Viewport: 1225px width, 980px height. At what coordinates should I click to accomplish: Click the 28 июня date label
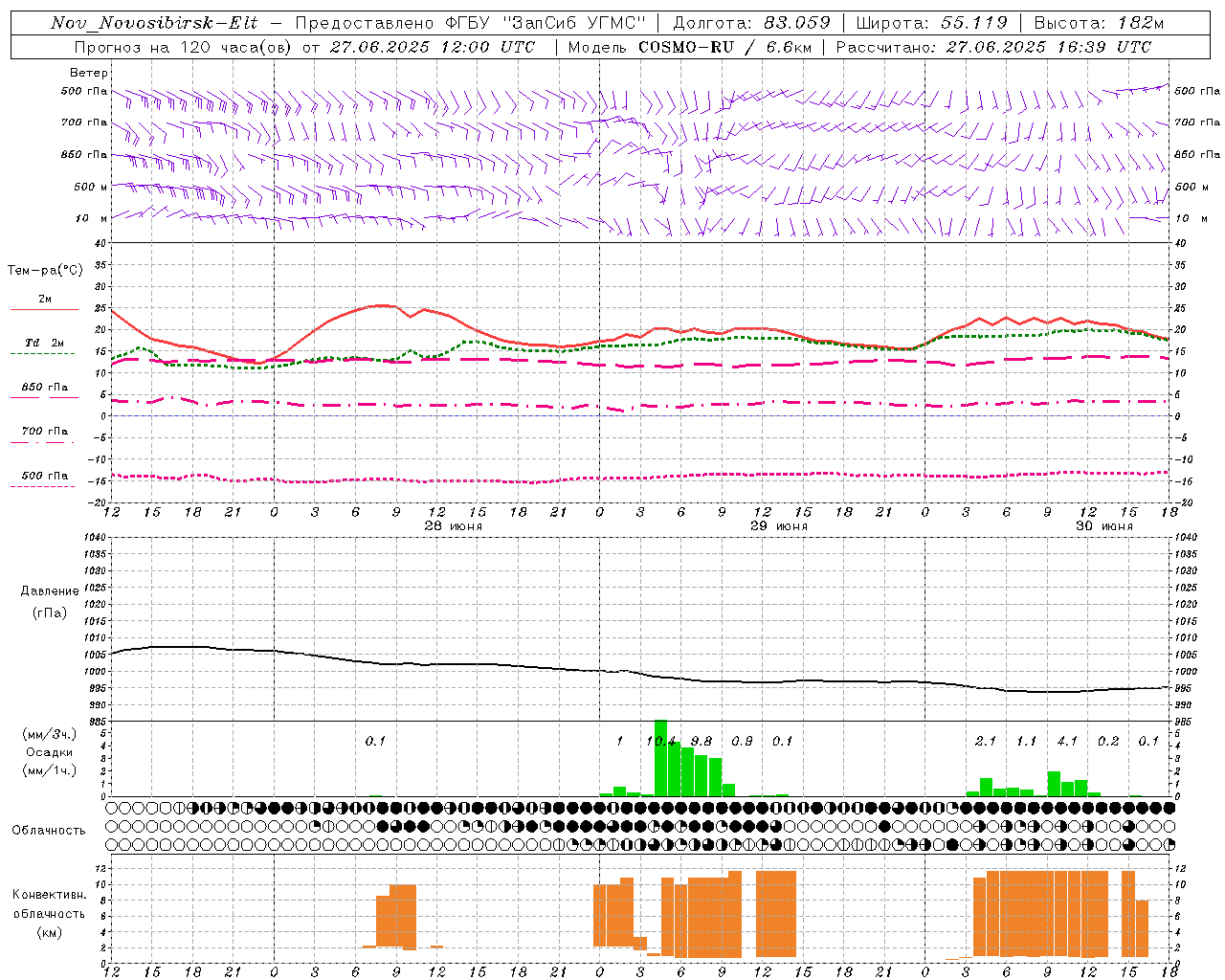[453, 526]
